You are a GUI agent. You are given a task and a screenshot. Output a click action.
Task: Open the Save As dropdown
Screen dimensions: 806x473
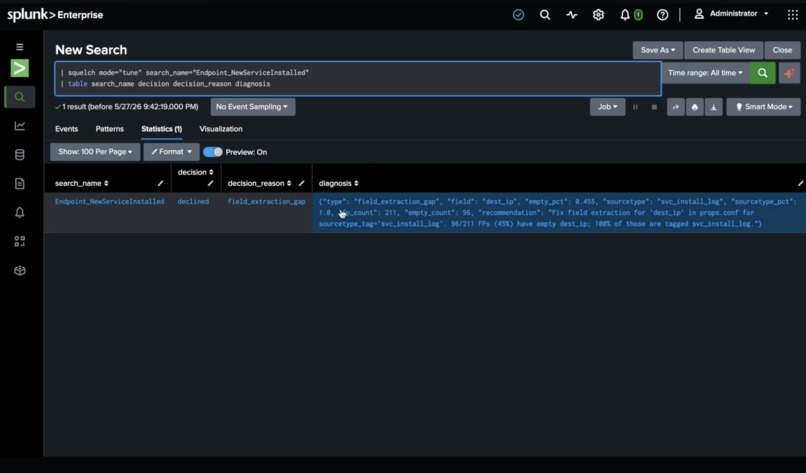[x=657, y=50]
